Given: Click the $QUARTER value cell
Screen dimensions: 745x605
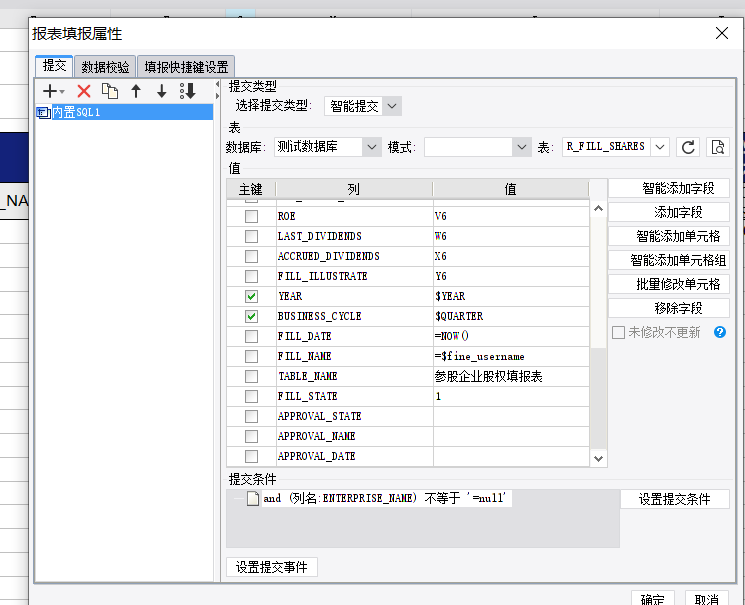Looking at the screenshot, I should 511,317.
